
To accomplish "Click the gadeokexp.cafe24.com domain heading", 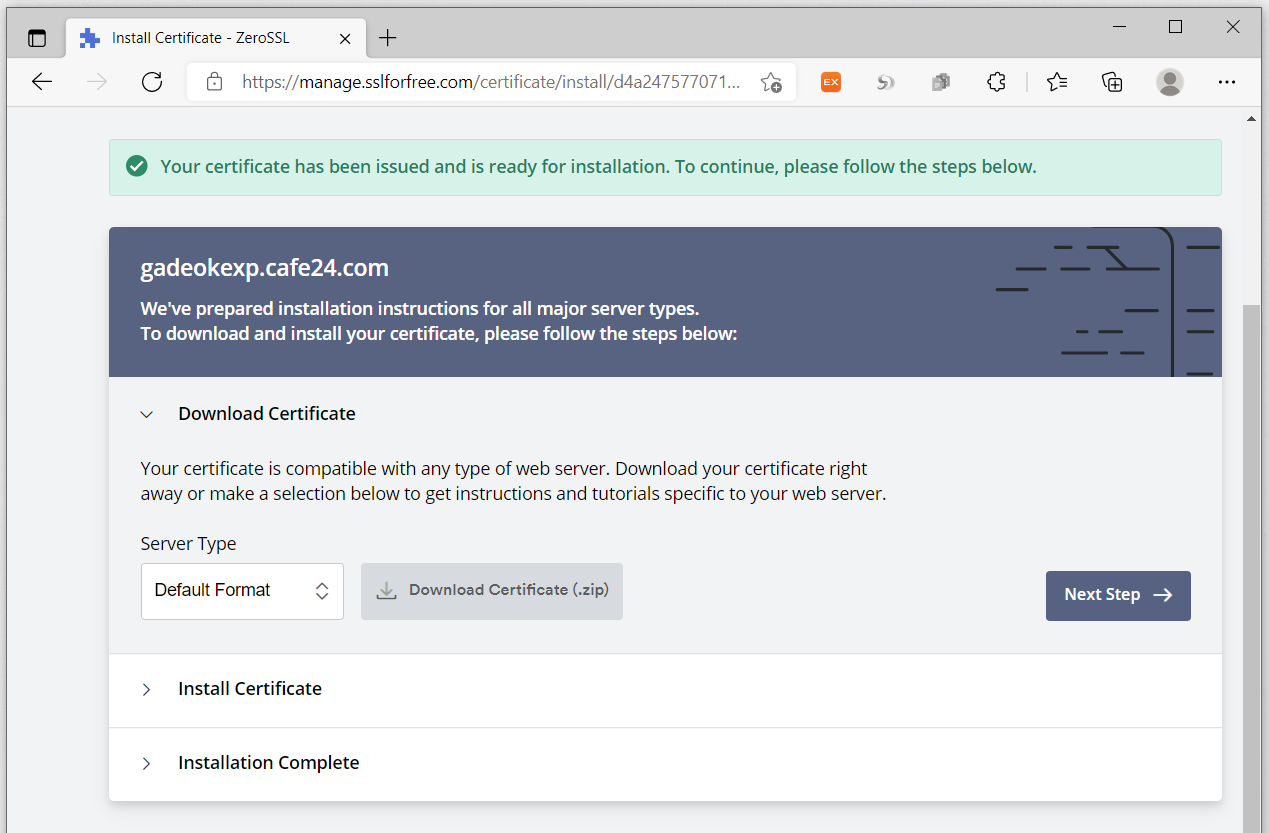I will point(265,268).
